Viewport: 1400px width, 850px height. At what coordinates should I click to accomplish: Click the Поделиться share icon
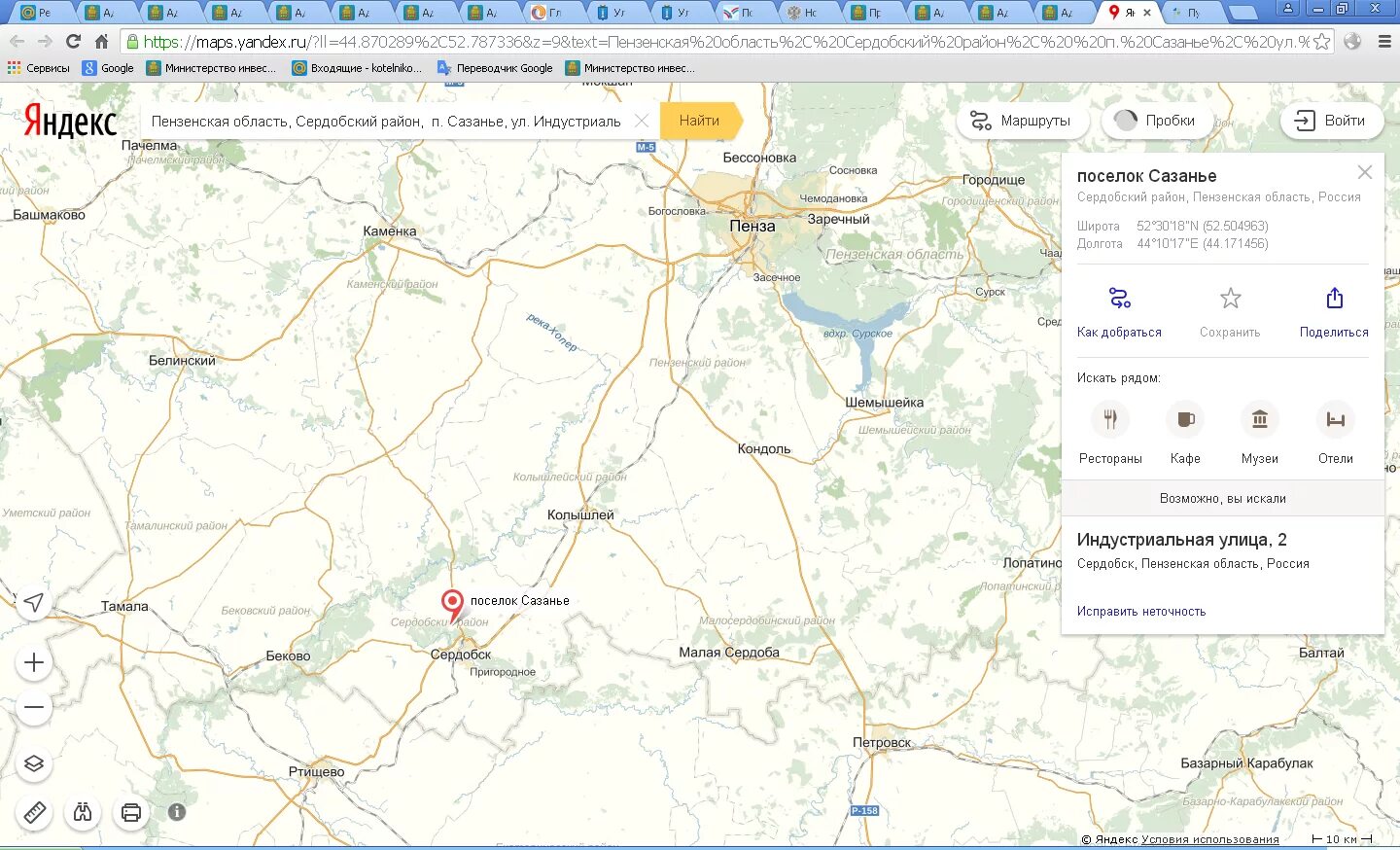coord(1335,298)
